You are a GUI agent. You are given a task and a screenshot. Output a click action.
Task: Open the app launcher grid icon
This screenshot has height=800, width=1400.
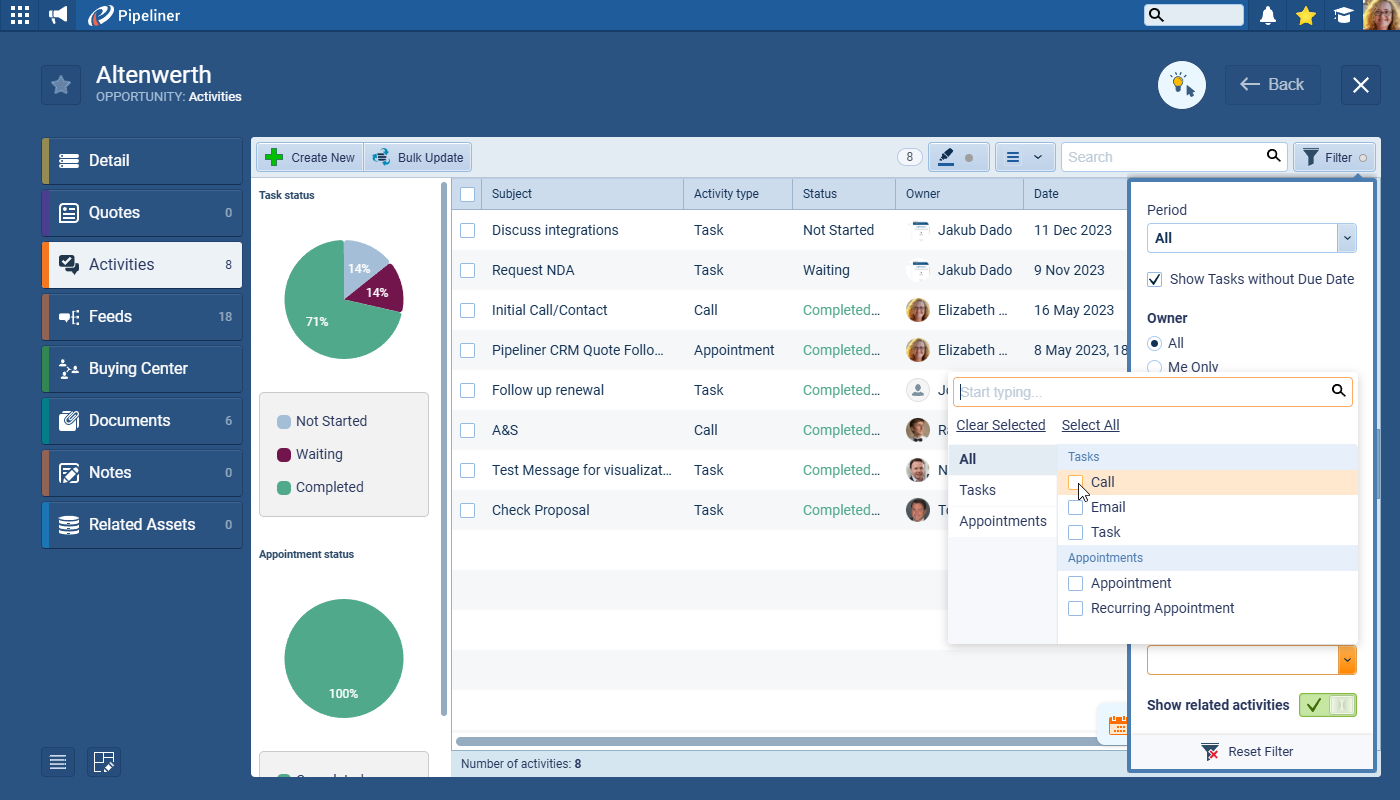tap(19, 15)
